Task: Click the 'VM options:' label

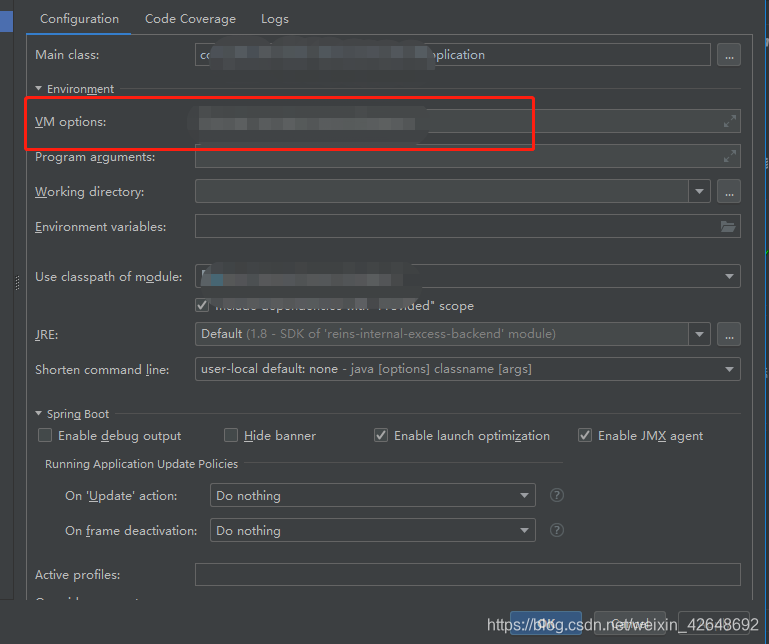Action: 71,122
